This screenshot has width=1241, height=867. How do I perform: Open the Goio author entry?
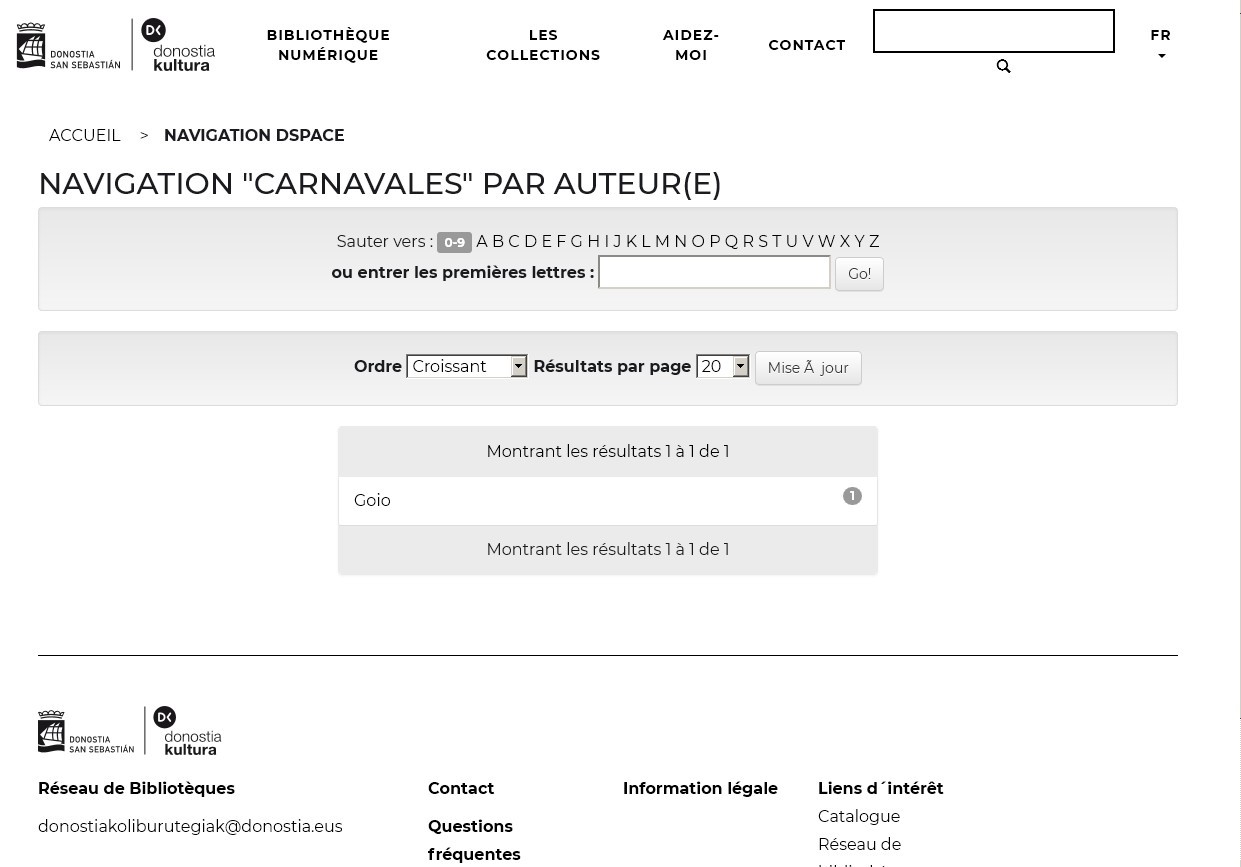372,500
